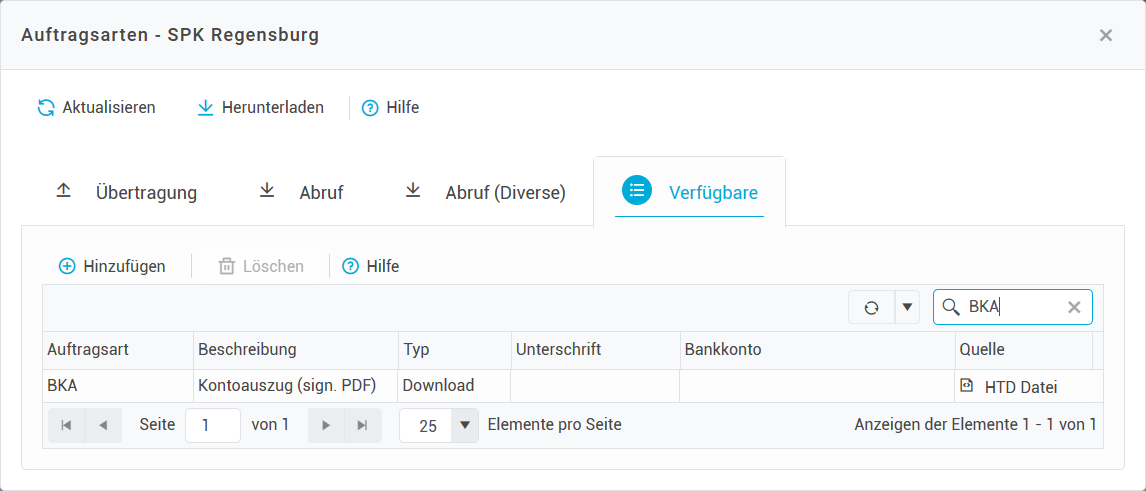Open the Abruf (Diverse) tab

486,193
